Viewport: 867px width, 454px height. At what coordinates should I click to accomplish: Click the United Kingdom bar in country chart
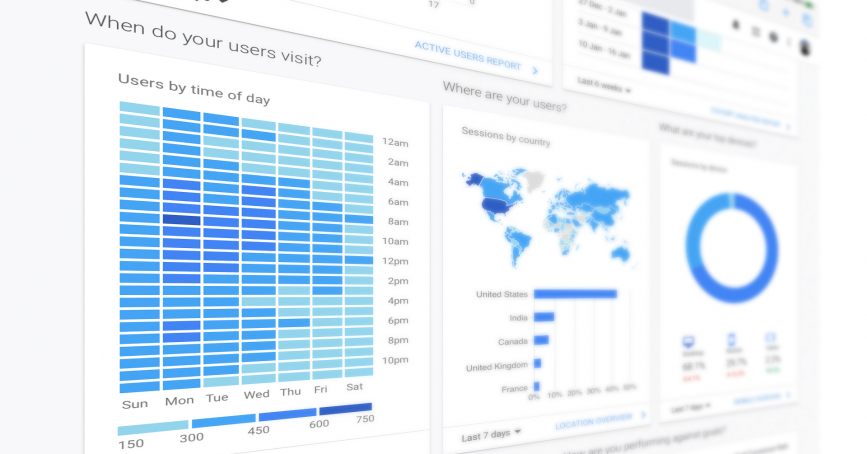(x=537, y=363)
